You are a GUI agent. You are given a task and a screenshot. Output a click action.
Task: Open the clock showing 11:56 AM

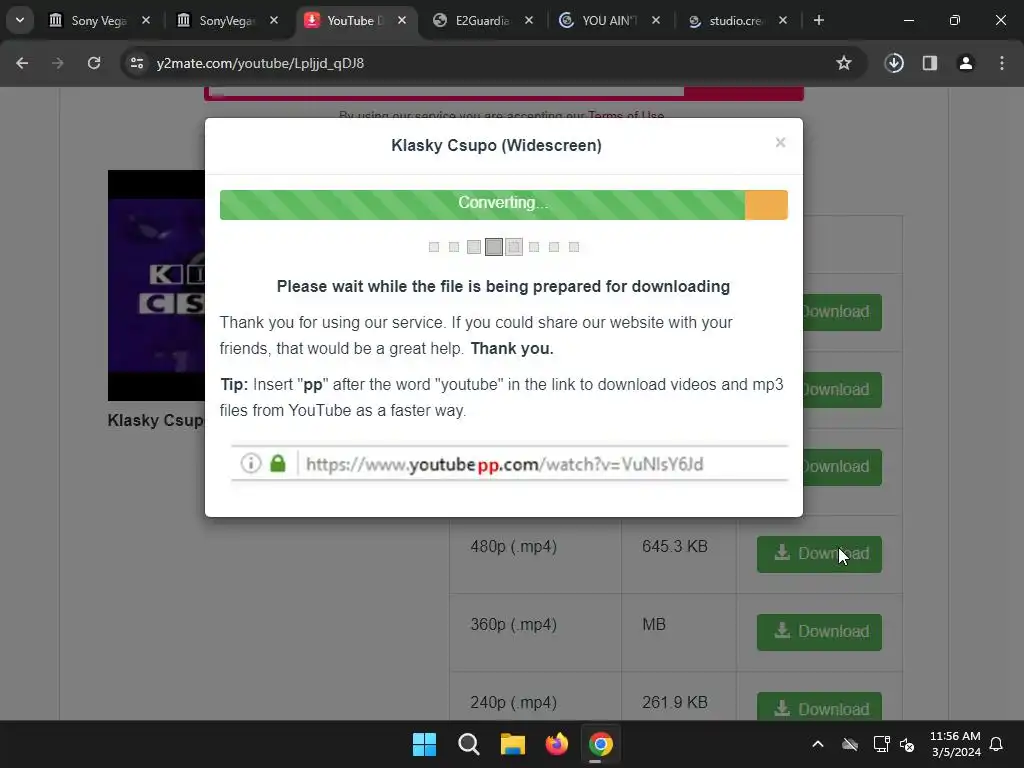pyautogui.click(x=955, y=744)
